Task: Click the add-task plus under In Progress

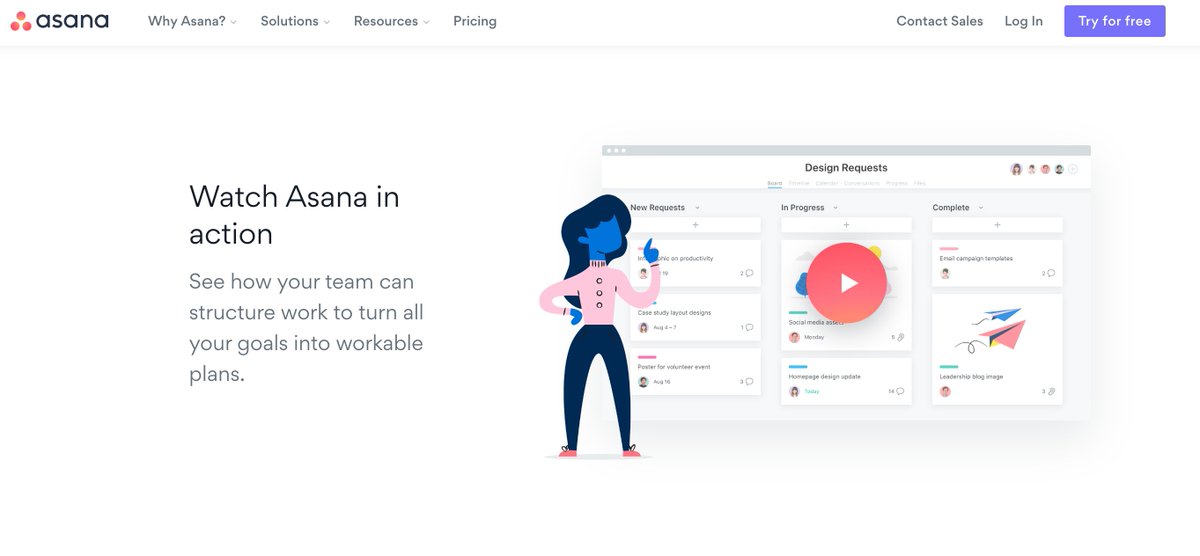Action: (846, 225)
